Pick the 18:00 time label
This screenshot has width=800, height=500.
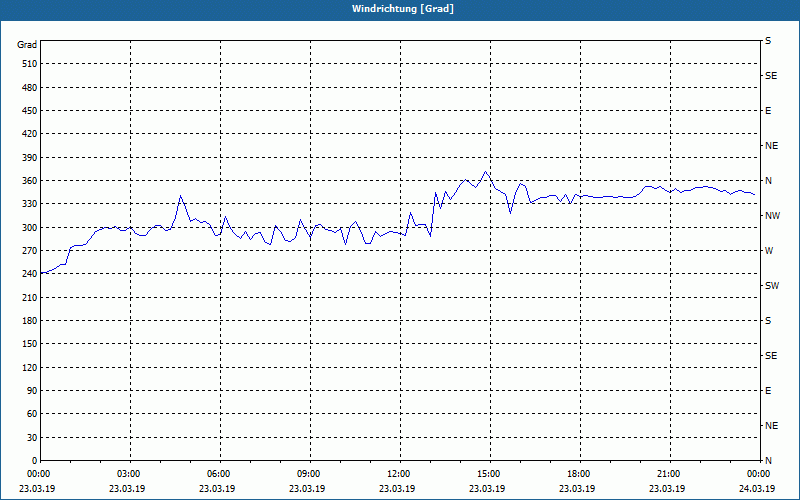pyautogui.click(x=578, y=474)
